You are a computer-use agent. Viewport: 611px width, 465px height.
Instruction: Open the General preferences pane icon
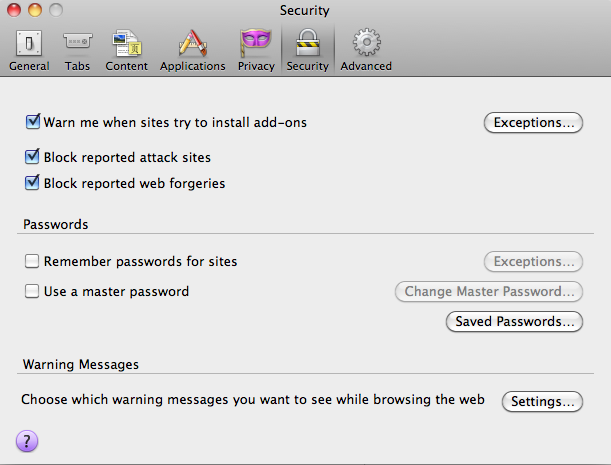(x=29, y=44)
